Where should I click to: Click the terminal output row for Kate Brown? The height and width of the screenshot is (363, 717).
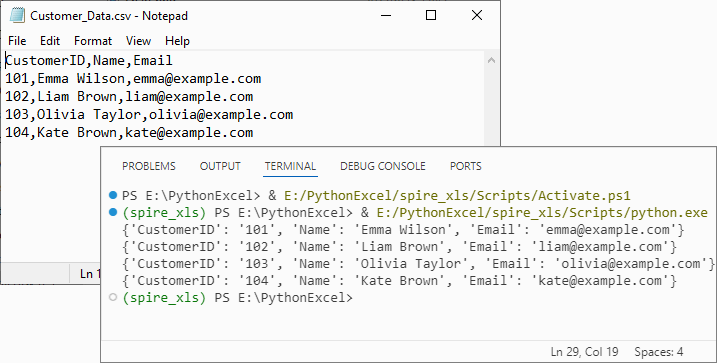click(x=399, y=281)
